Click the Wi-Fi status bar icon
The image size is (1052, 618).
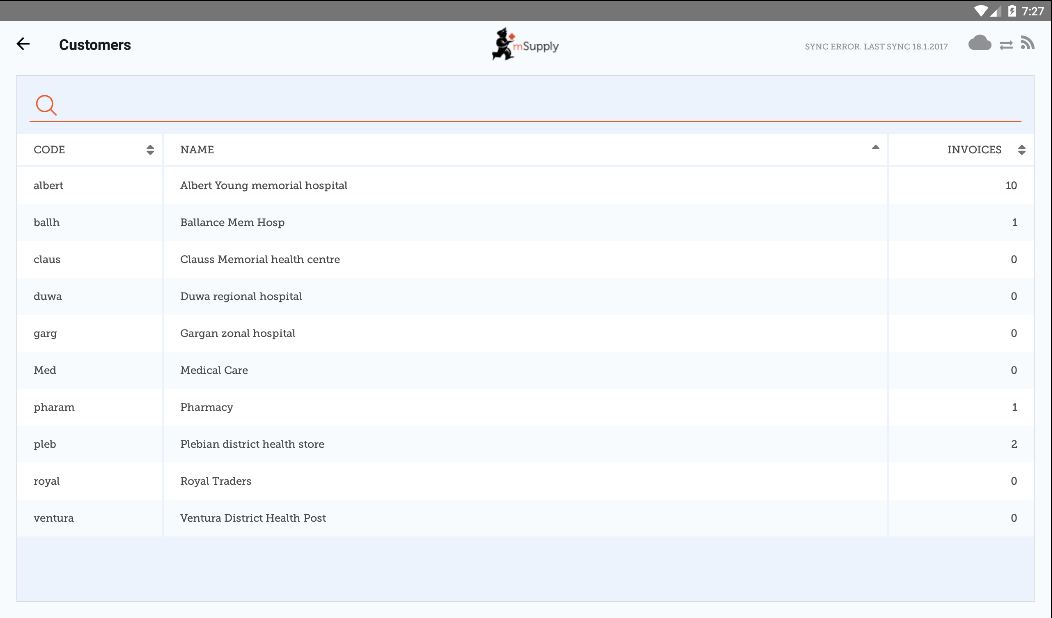tap(981, 11)
